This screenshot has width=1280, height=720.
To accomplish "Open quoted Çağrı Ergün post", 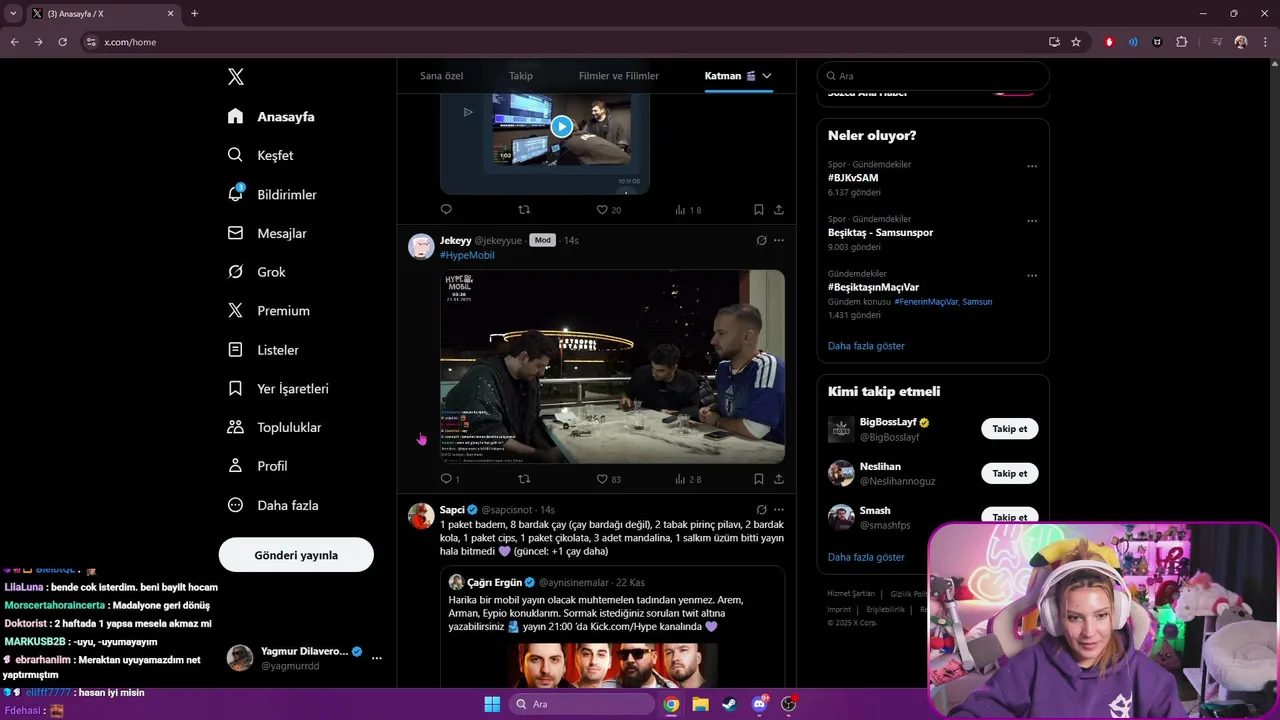I will tap(612, 626).
